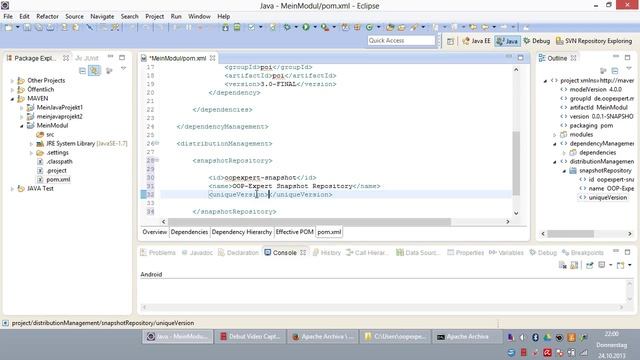Click the Save toolbar icon
The image size is (640, 360).
(x=27, y=27)
